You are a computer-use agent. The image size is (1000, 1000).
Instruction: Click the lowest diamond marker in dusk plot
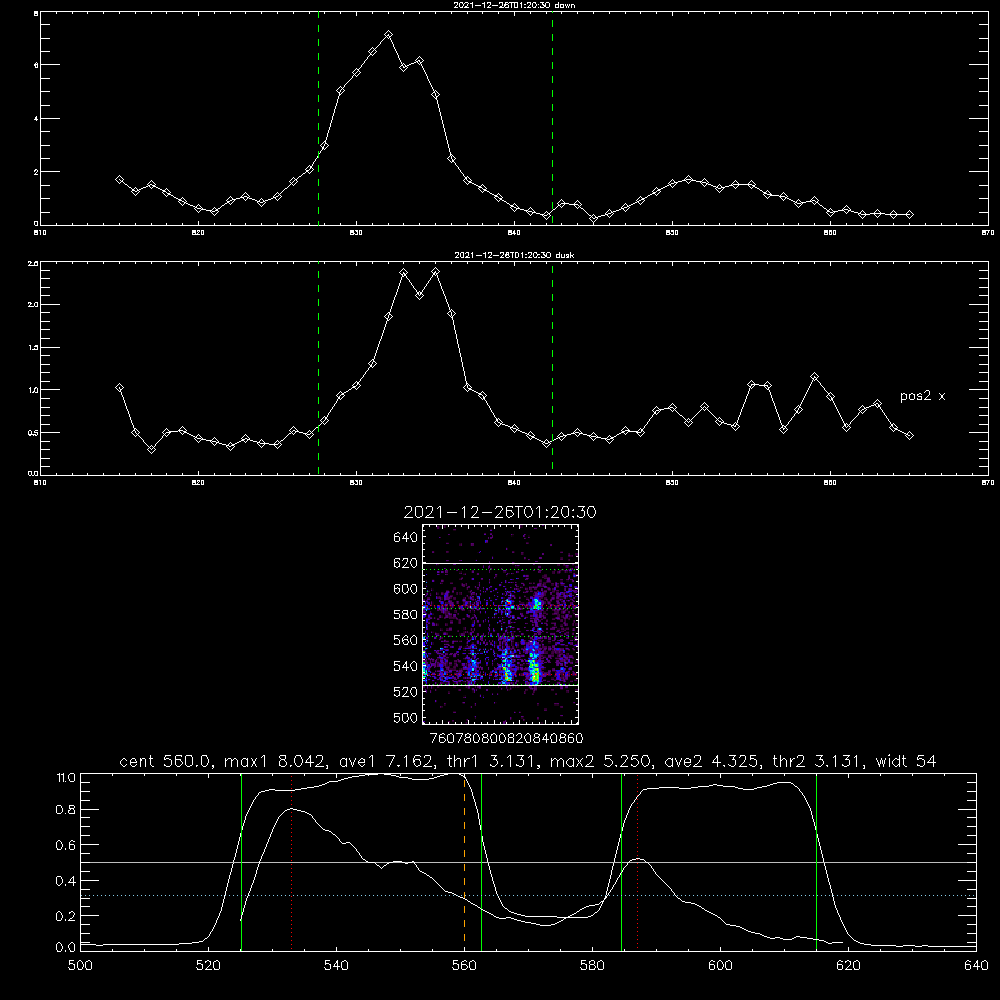click(151, 449)
